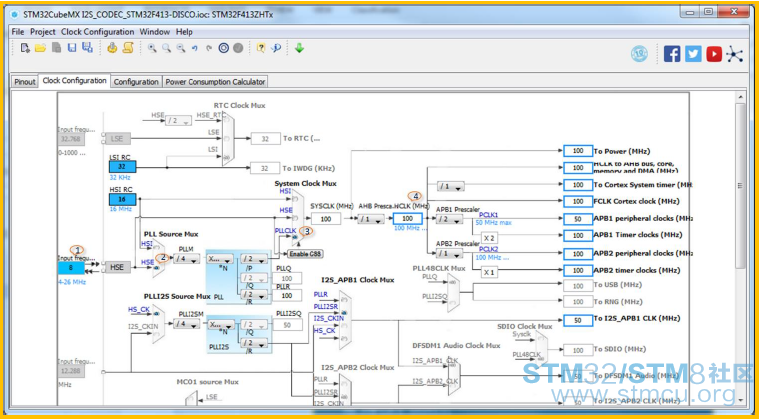The width and height of the screenshot is (760, 419).
Task: Select LSE in RTC Clock Mux
Action: point(226,139)
